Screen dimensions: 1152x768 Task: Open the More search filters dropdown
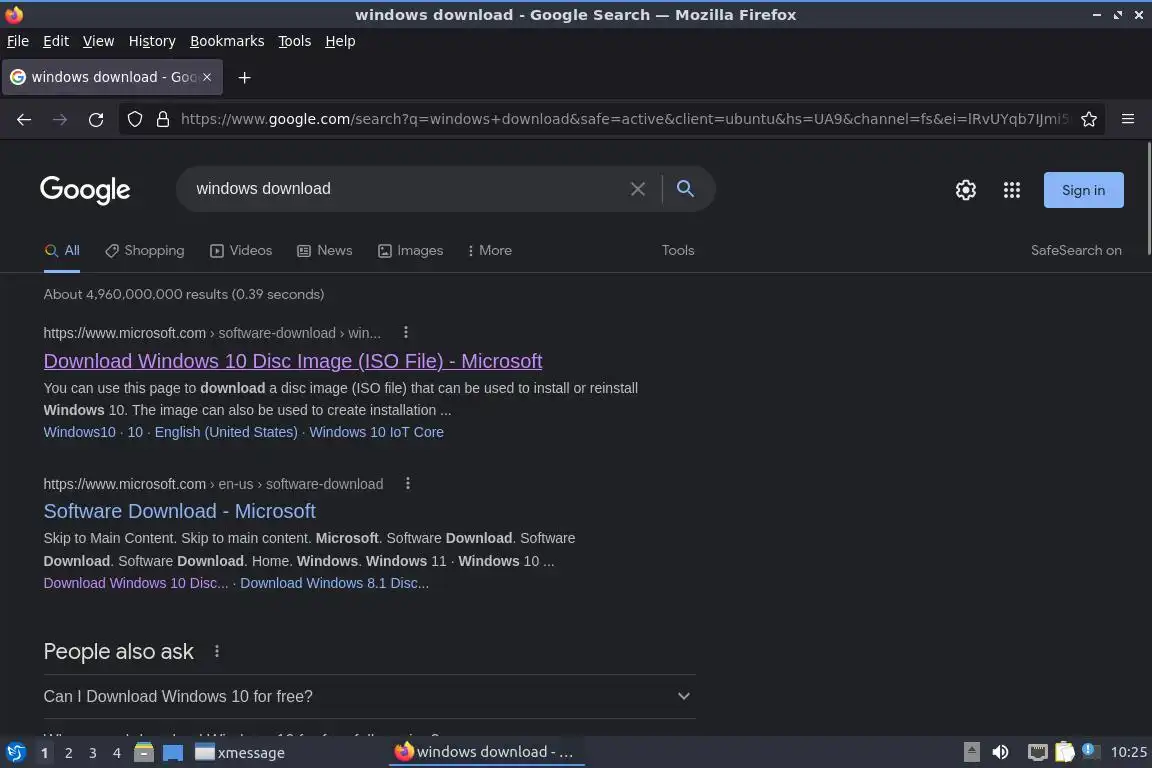[x=489, y=251]
